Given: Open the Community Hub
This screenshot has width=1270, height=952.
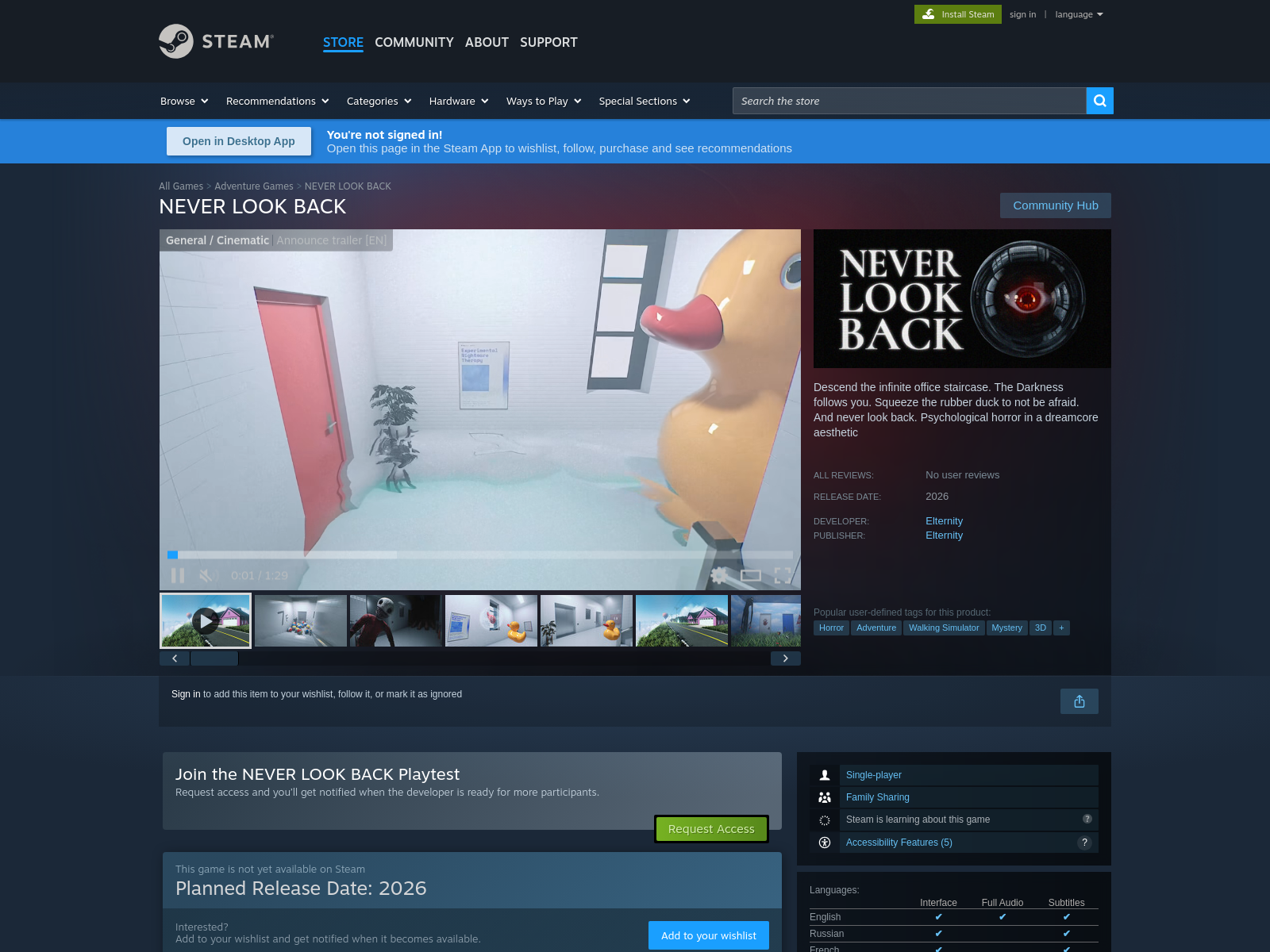Looking at the screenshot, I should click(x=1056, y=205).
